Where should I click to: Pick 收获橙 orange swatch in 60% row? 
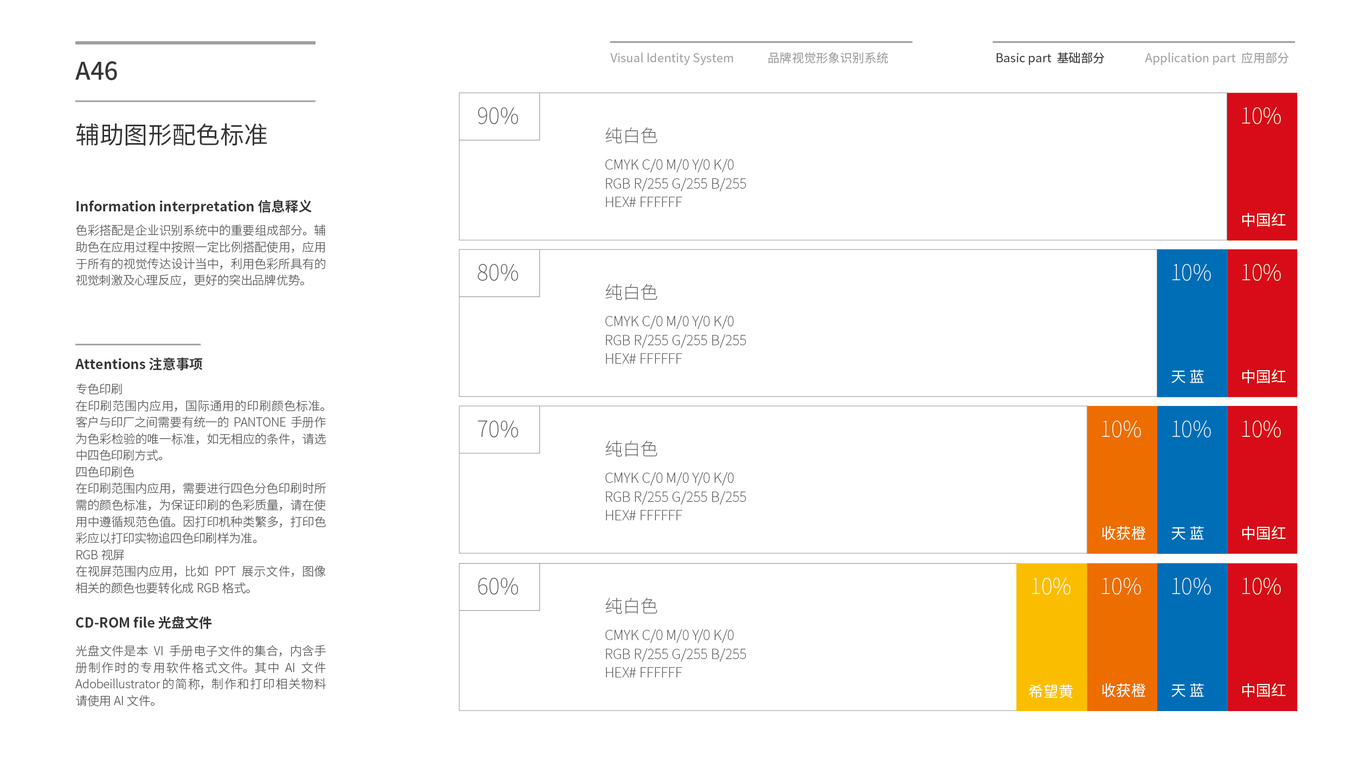click(1122, 637)
